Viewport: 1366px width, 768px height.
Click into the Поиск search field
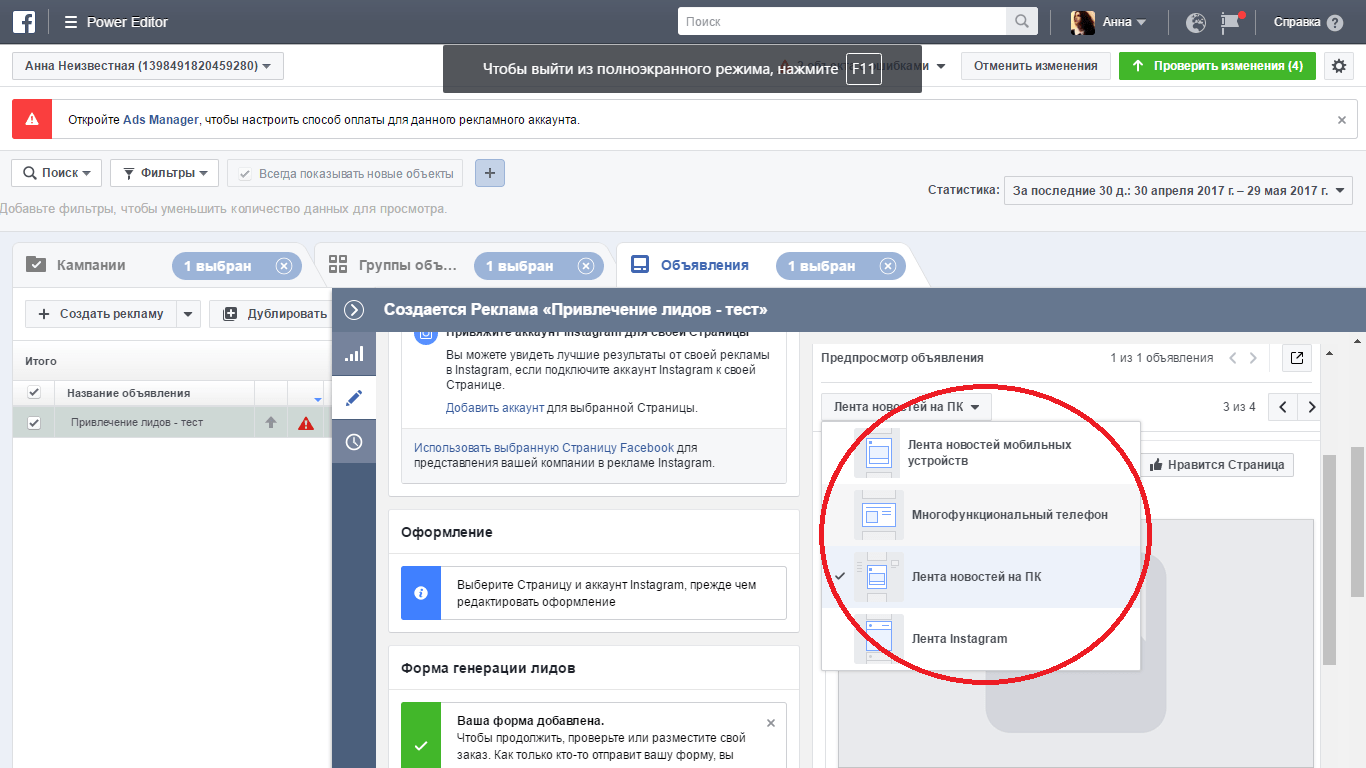click(842, 21)
